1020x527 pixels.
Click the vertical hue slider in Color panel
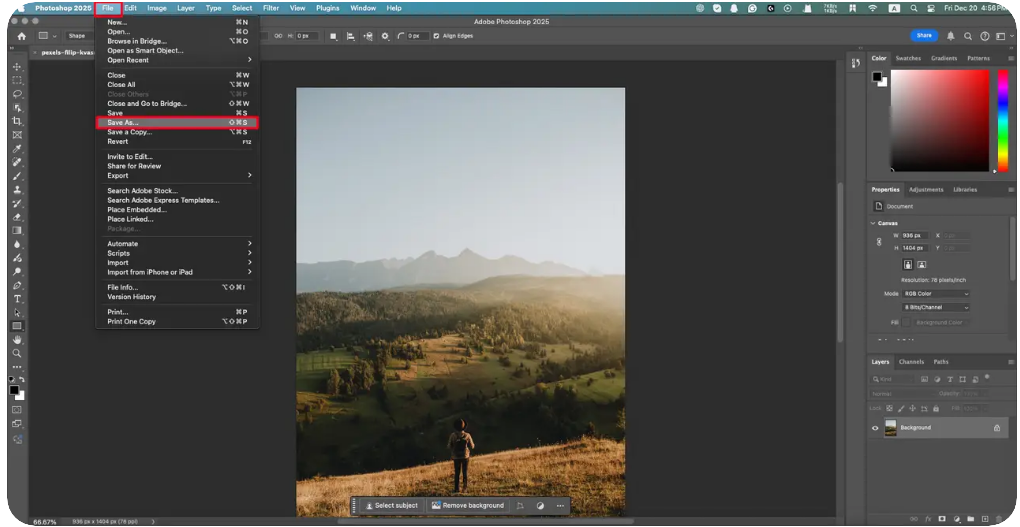(x=1003, y=121)
